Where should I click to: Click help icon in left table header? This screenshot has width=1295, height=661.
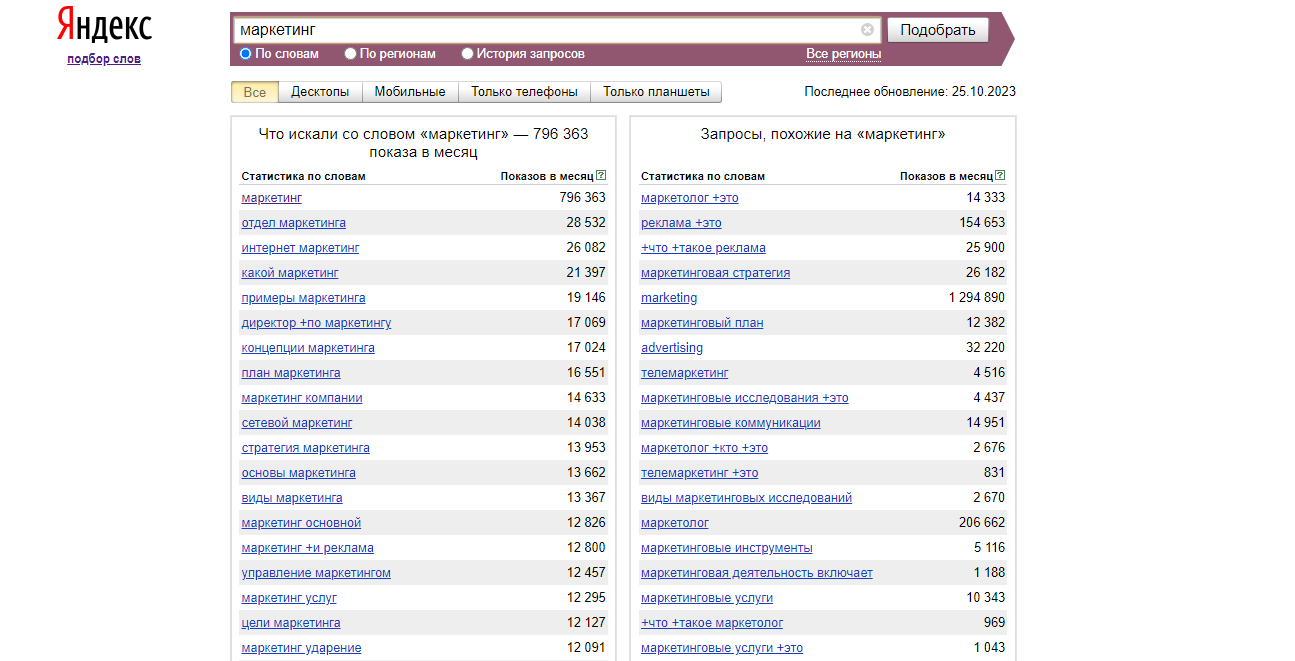601,175
